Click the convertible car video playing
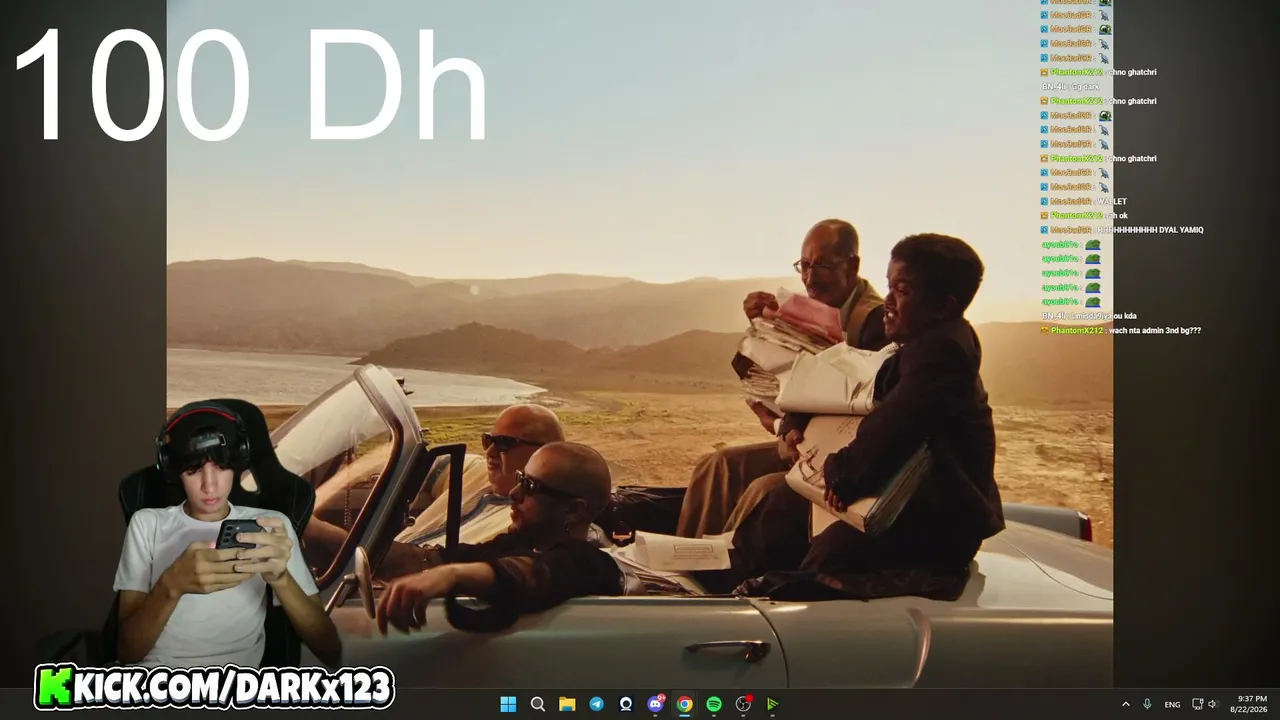This screenshot has height=720, width=1280. [x=640, y=344]
